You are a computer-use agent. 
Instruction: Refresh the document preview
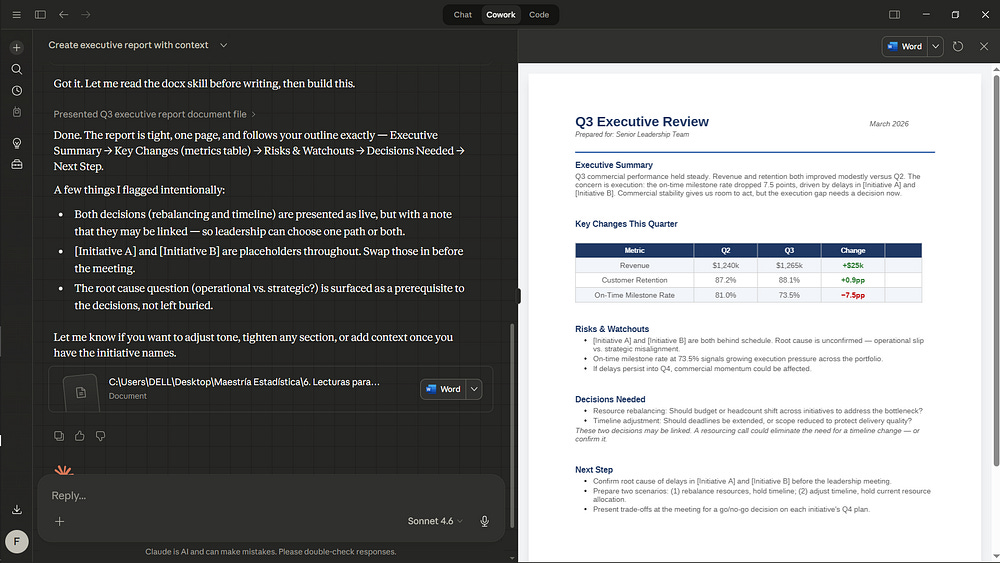[958, 47]
